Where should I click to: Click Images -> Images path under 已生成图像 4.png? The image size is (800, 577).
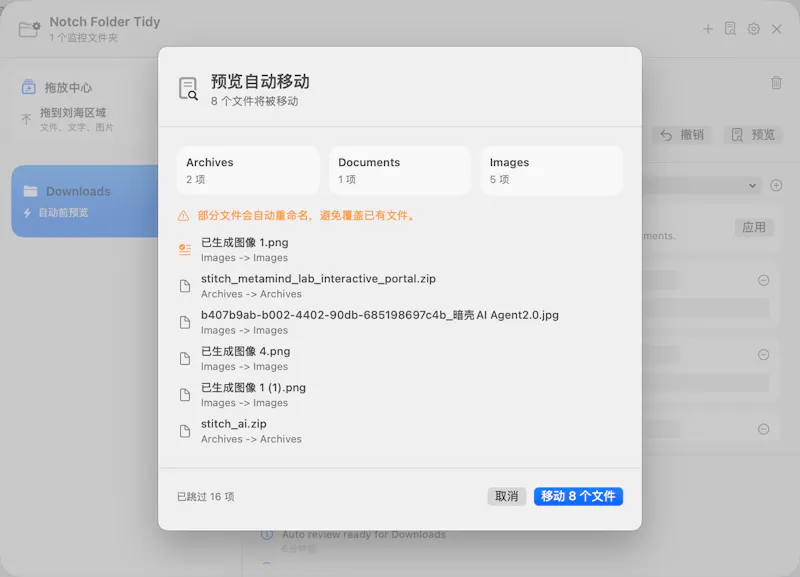(244, 366)
